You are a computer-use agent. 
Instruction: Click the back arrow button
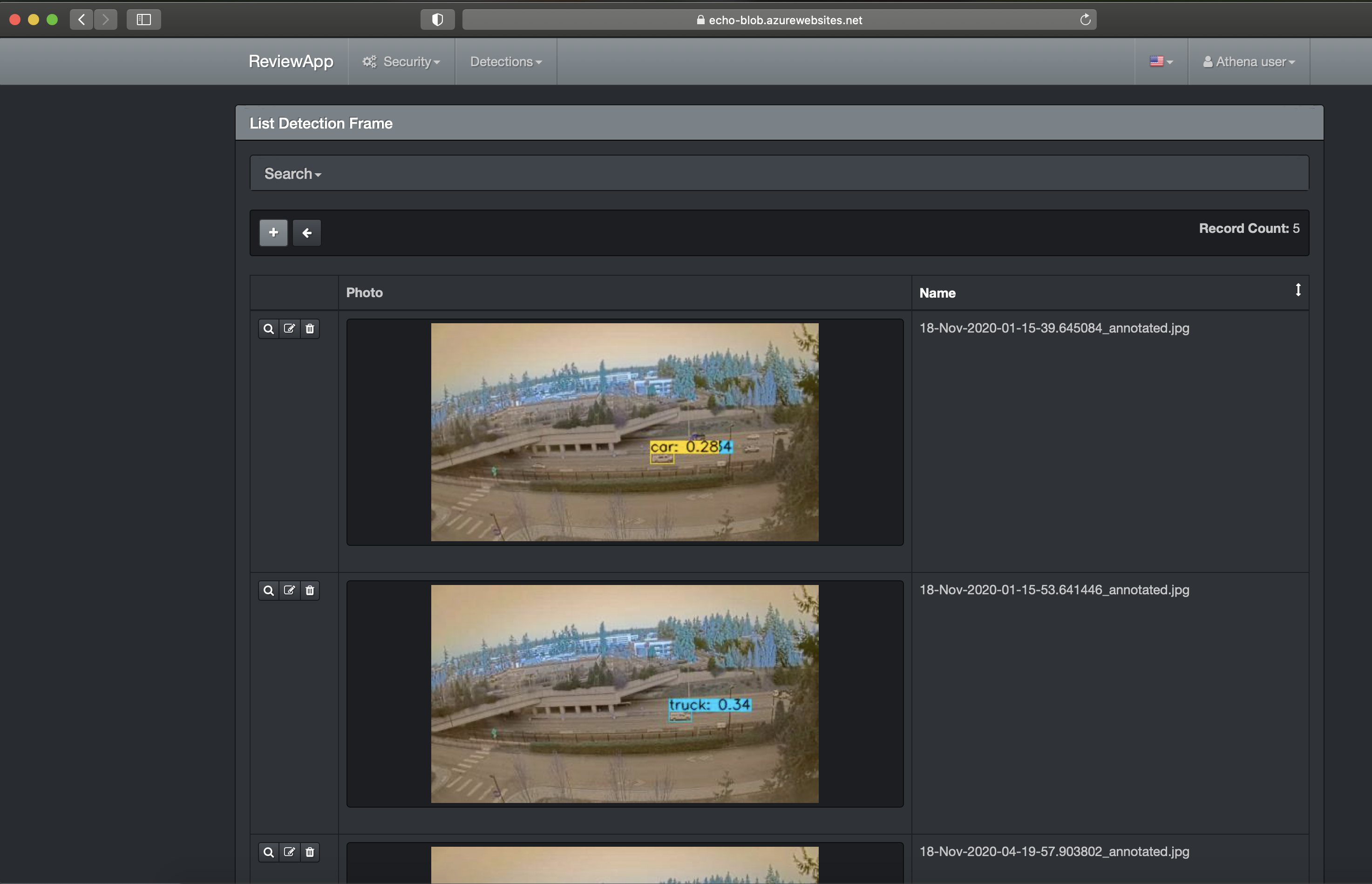coord(307,232)
